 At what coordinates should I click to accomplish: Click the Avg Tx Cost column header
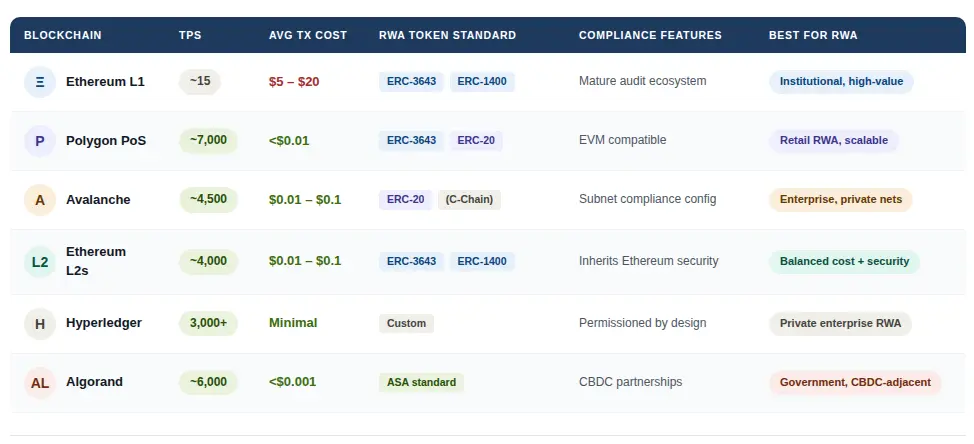[x=308, y=35]
